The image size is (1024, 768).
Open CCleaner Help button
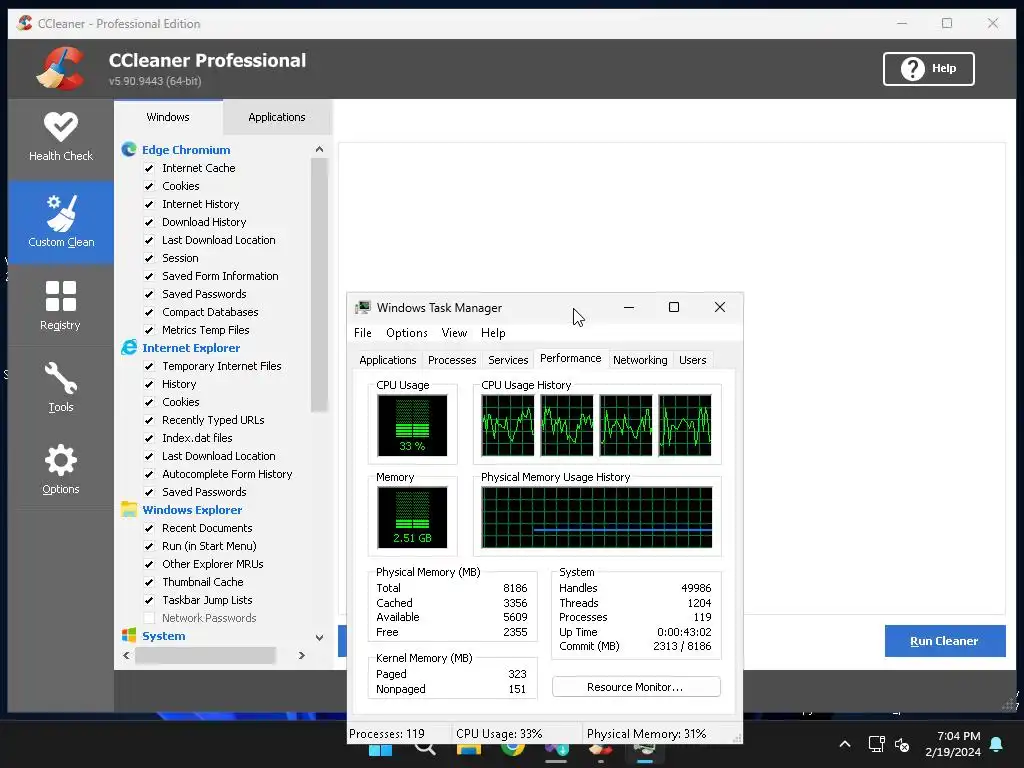pos(928,69)
